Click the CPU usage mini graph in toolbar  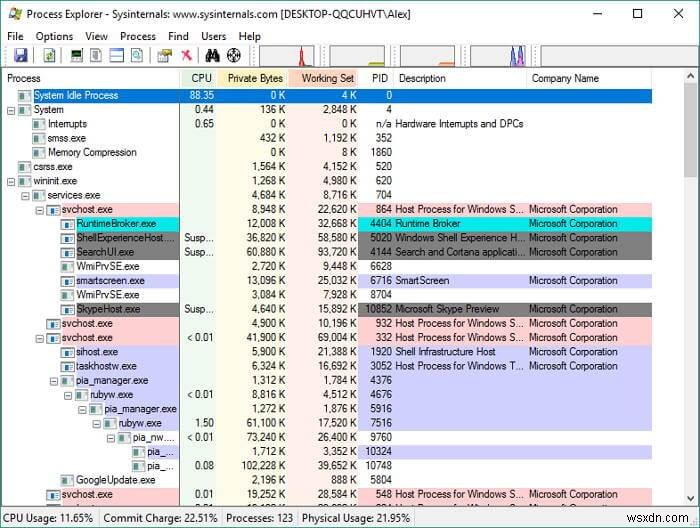(286, 56)
